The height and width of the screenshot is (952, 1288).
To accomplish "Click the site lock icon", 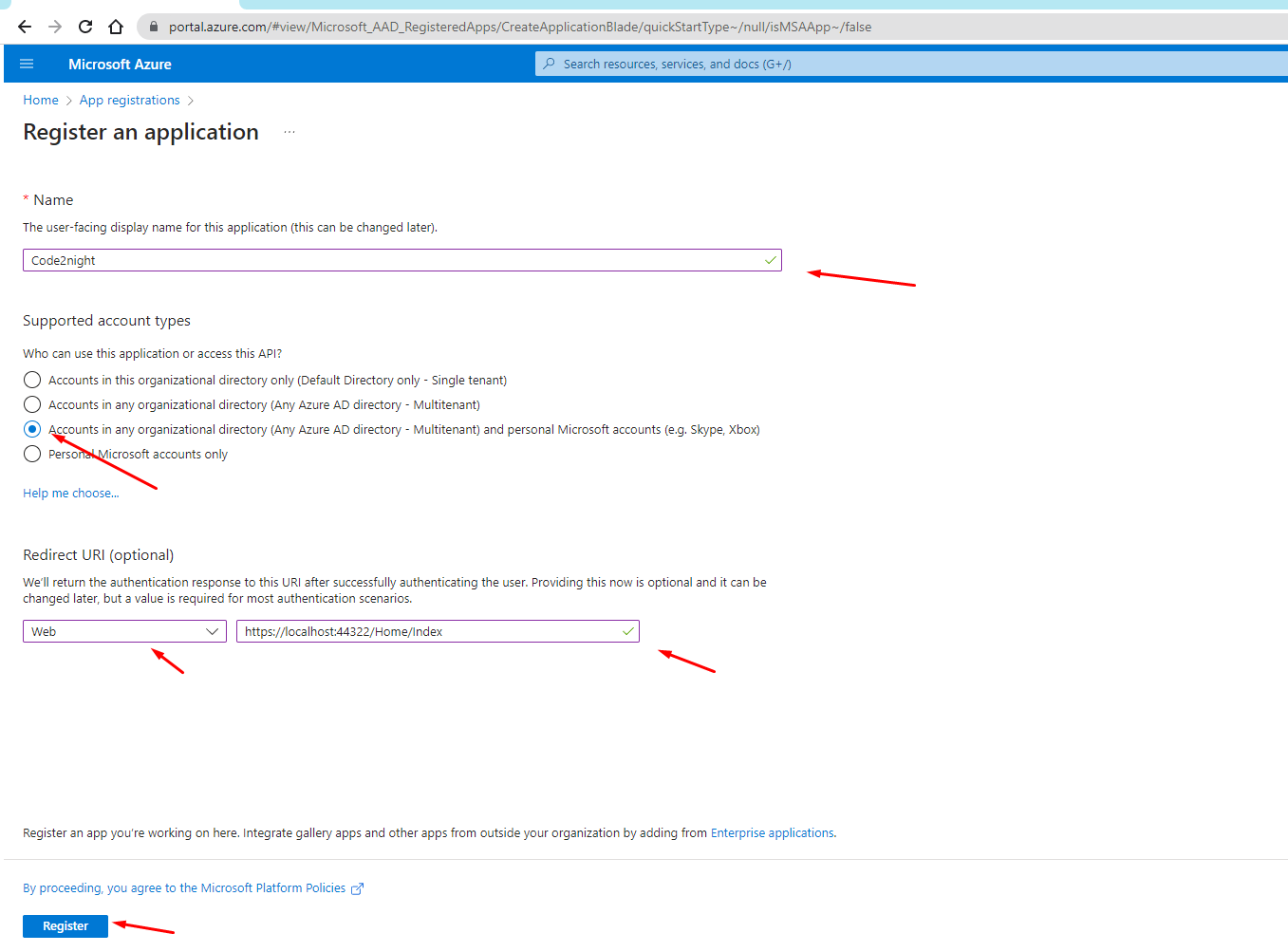I will point(154,27).
